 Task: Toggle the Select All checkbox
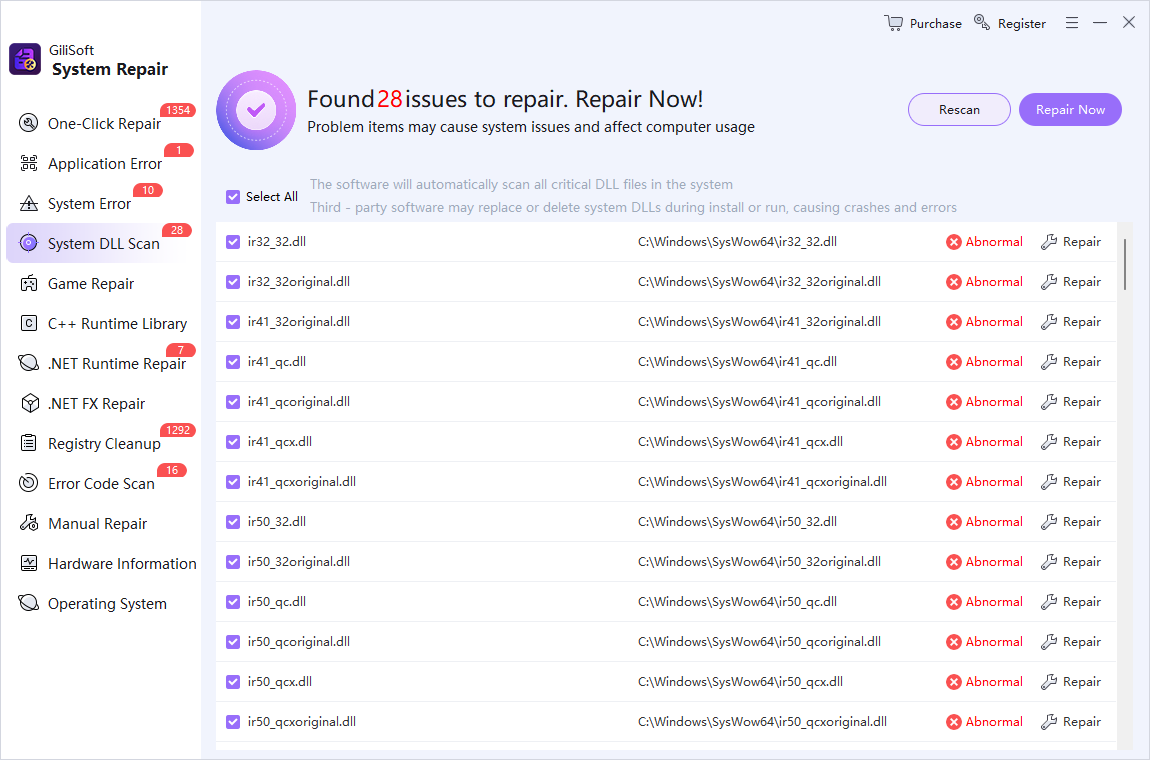click(x=232, y=197)
